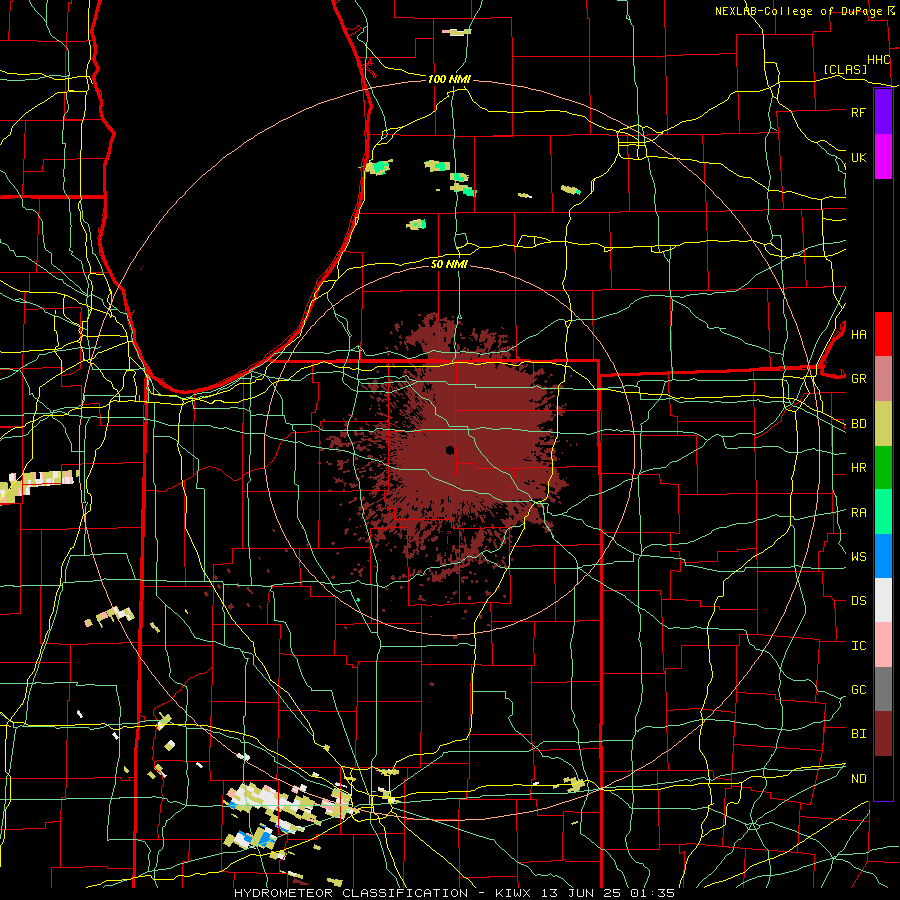
Task: Click the HA legend label
Action: (858, 334)
